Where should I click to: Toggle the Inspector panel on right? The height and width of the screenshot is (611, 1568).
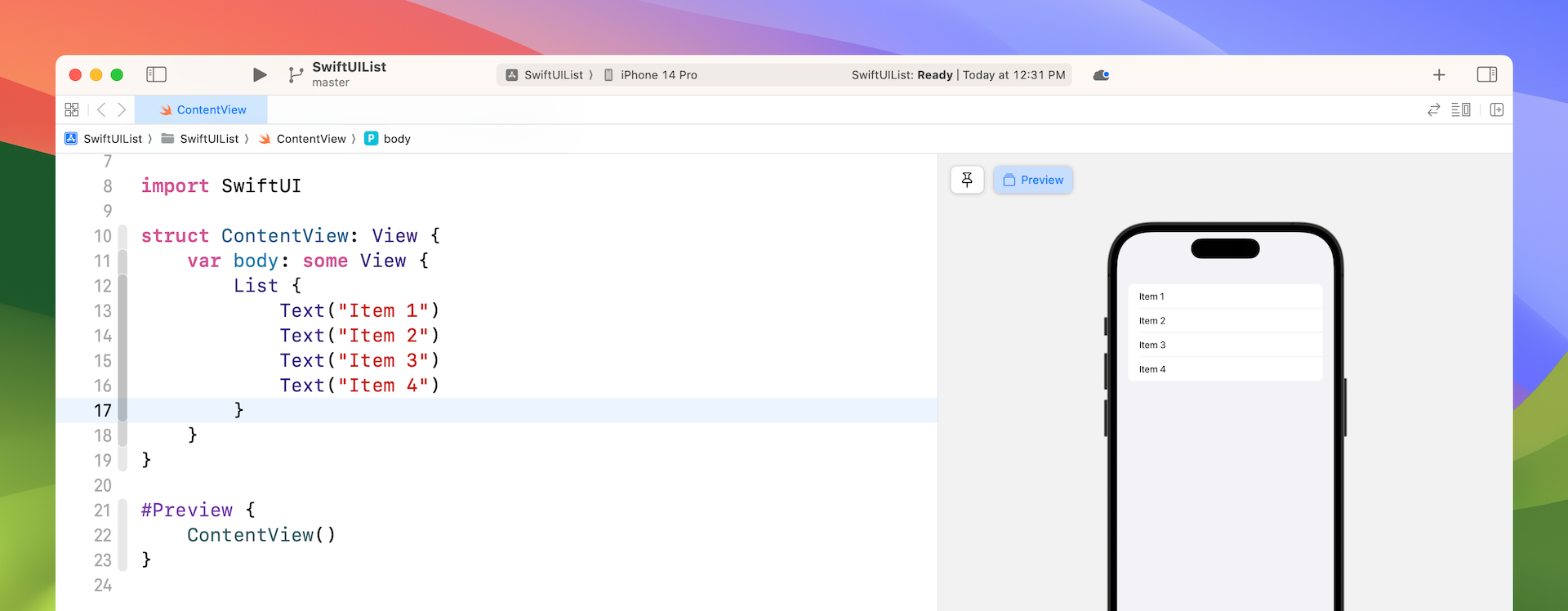click(x=1487, y=74)
